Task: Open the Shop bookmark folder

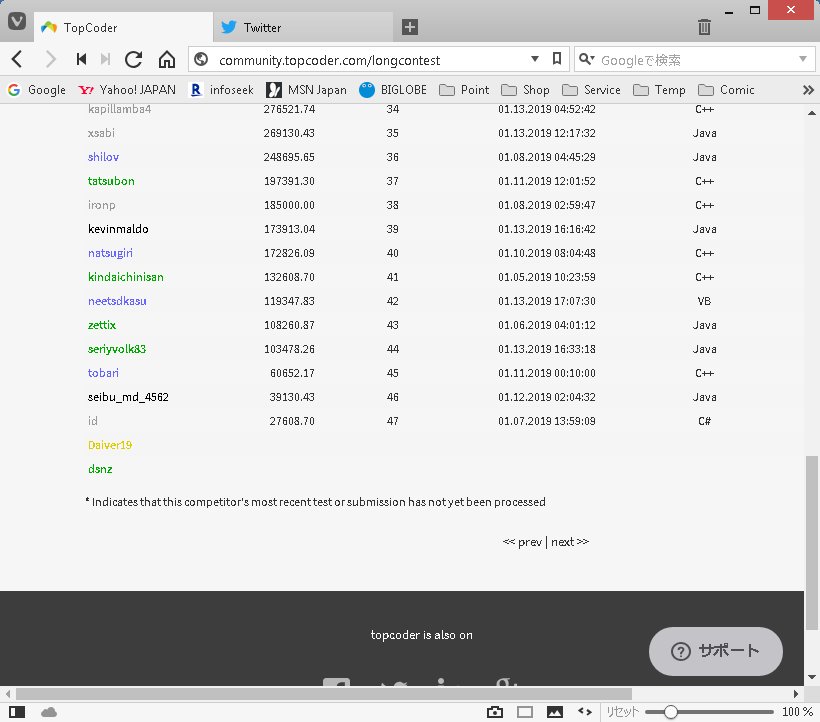Action: coord(526,90)
